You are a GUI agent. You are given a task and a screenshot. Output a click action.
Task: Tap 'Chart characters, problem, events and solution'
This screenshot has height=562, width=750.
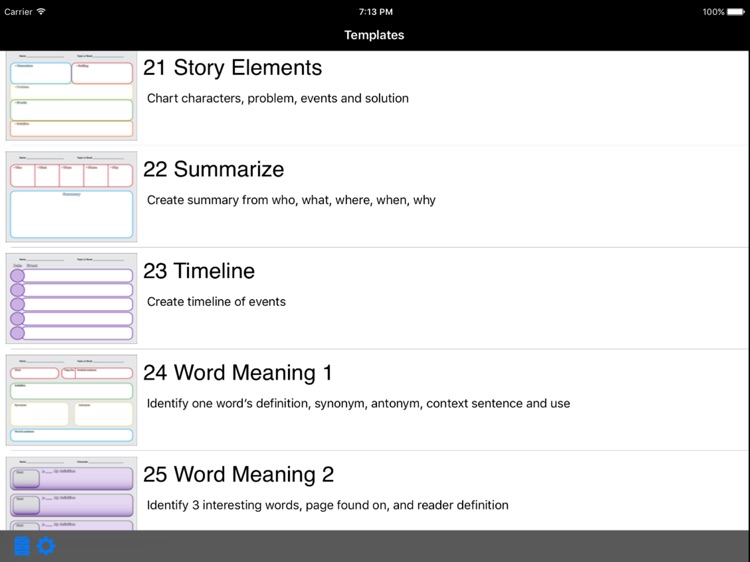point(278,99)
